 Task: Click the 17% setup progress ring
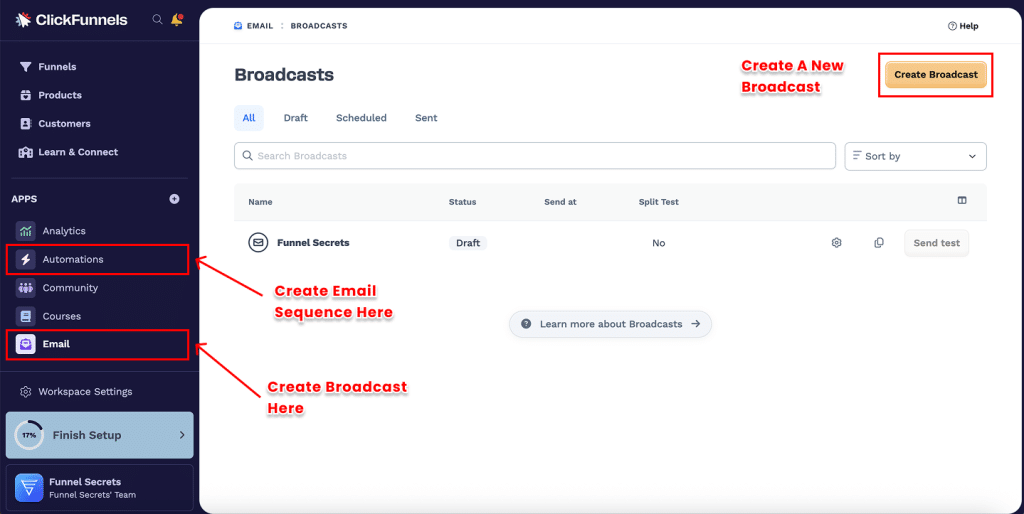pos(29,435)
